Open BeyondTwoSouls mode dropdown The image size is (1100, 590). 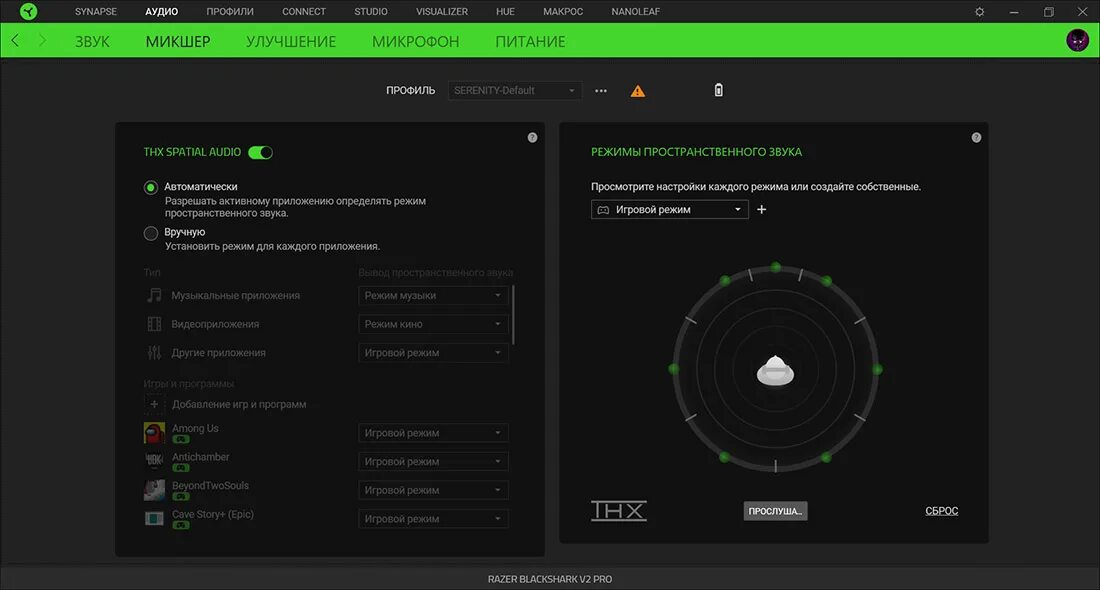tap(433, 490)
